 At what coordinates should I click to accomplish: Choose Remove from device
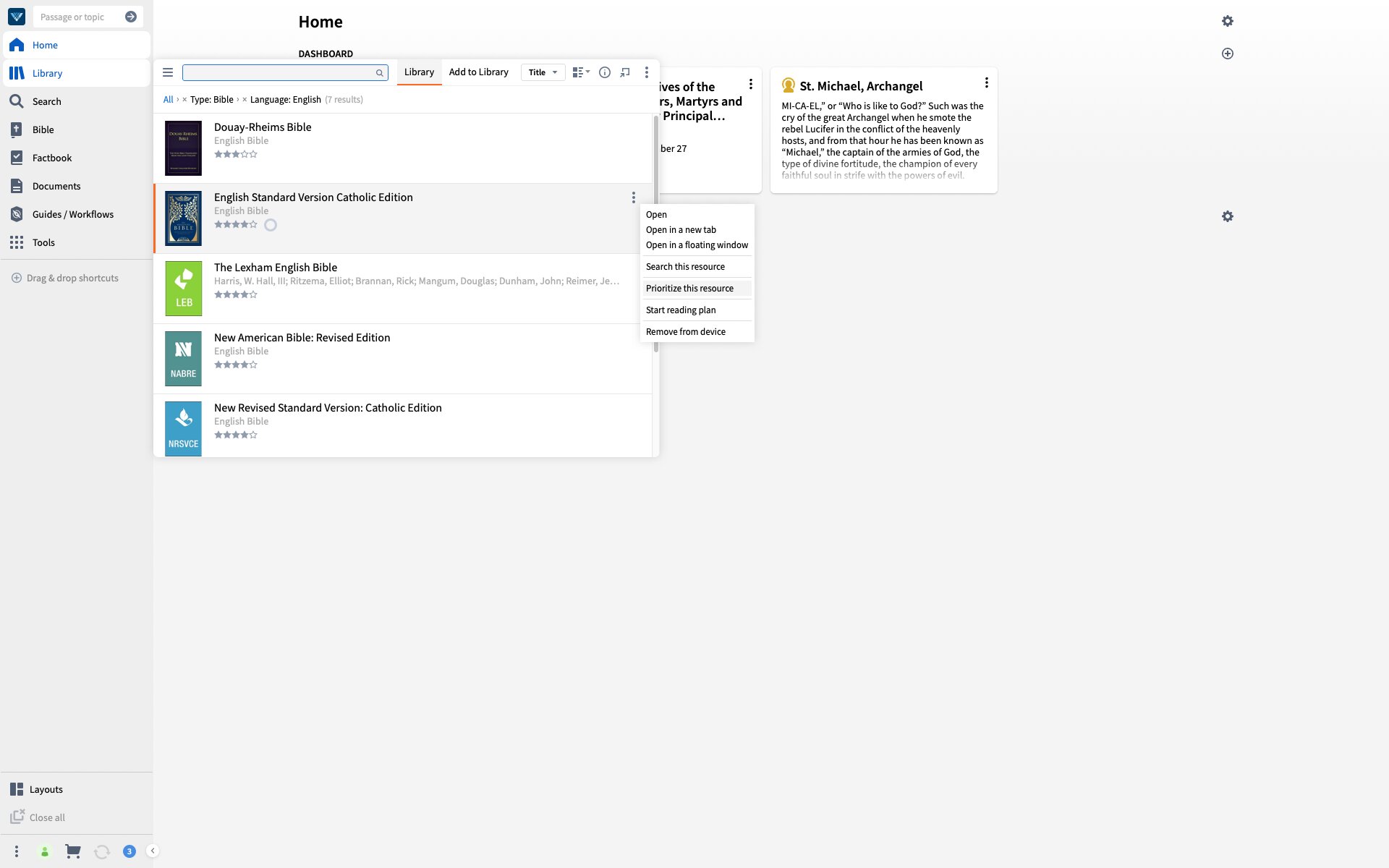tap(697, 332)
